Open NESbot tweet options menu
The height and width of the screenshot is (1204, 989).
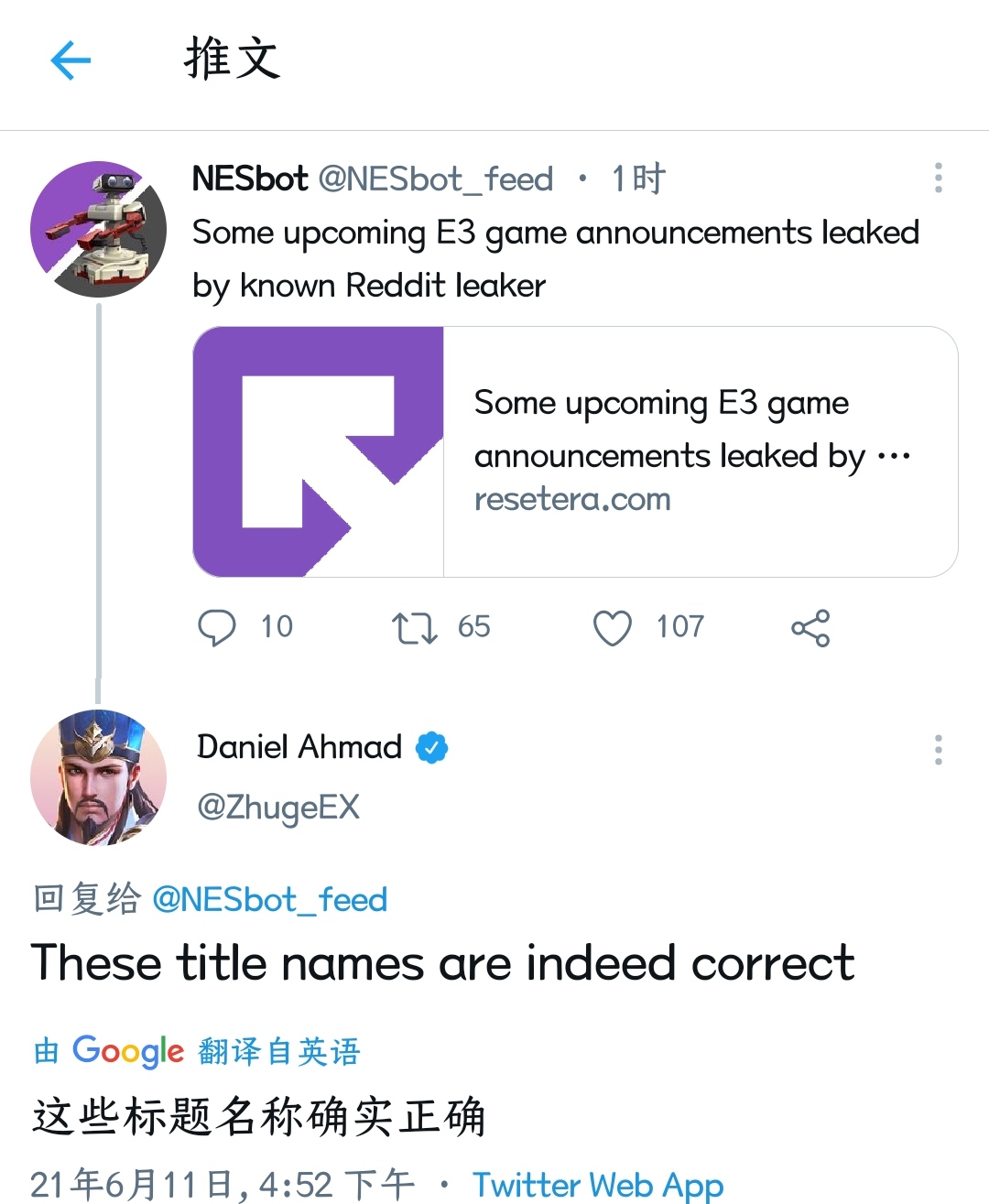(x=938, y=178)
